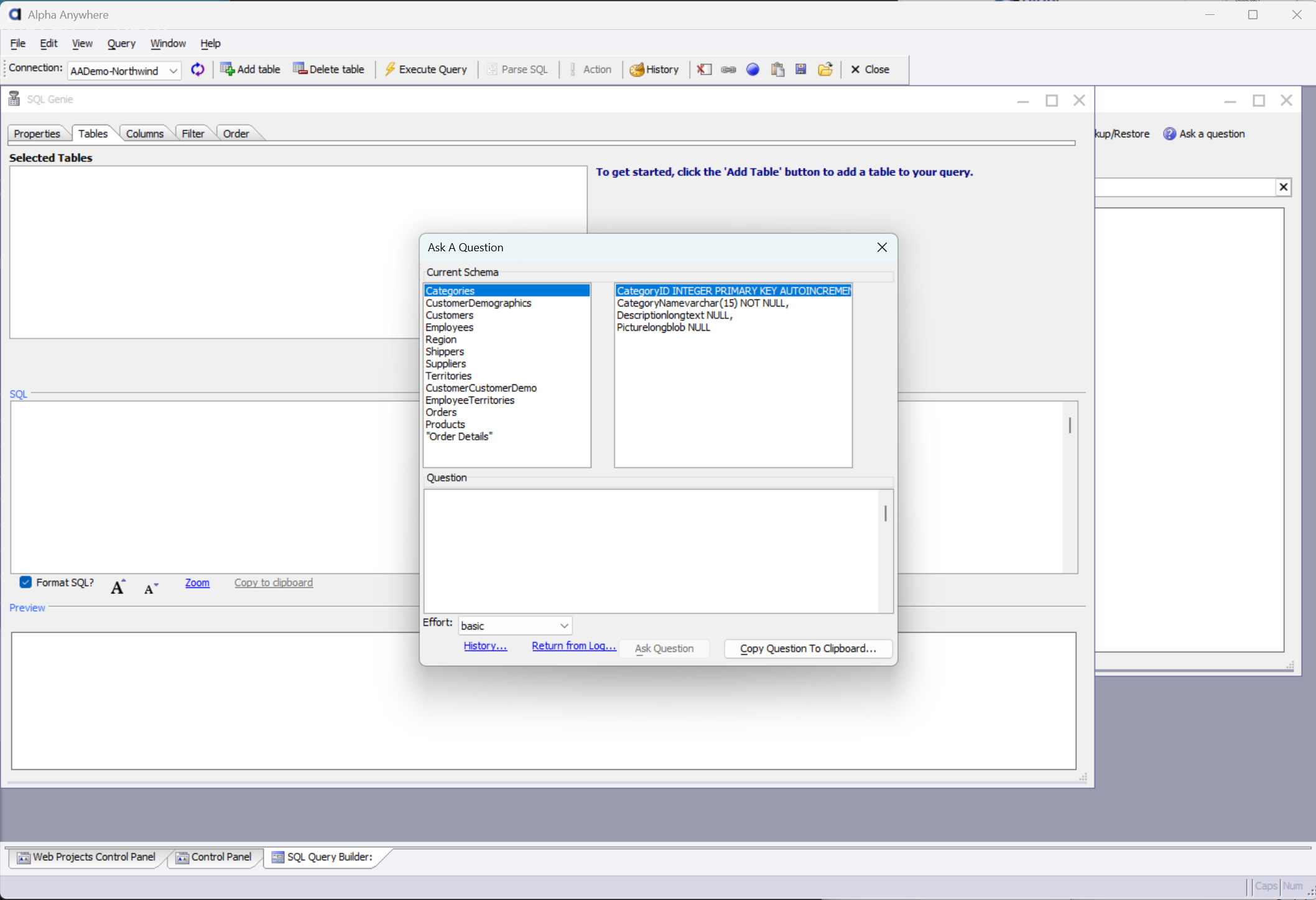Image resolution: width=1316 pixels, height=900 pixels.
Task: Click the red X clear-query toolbar icon
Action: [x=704, y=70]
